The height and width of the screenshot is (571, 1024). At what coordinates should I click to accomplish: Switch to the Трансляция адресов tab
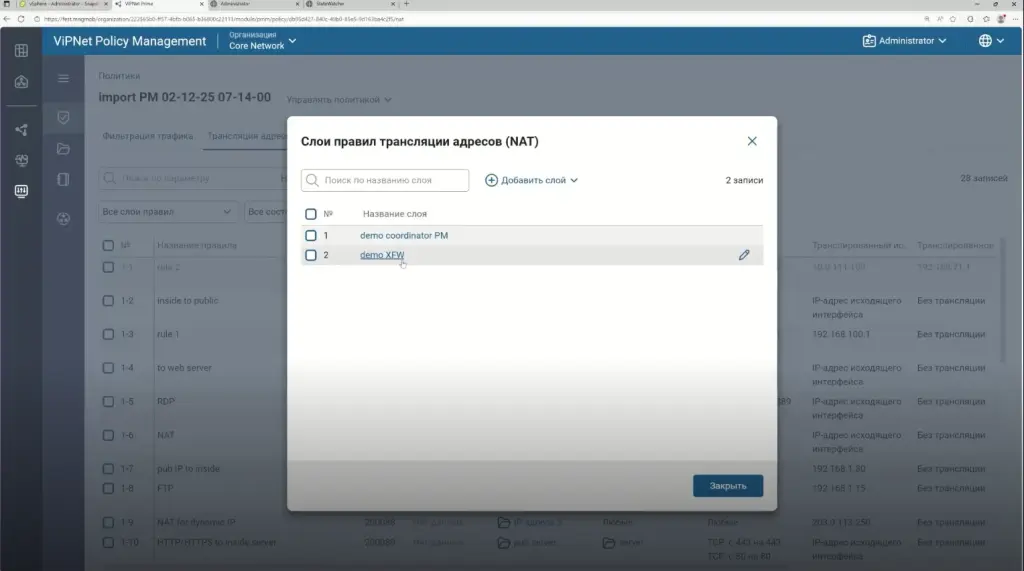click(247, 136)
